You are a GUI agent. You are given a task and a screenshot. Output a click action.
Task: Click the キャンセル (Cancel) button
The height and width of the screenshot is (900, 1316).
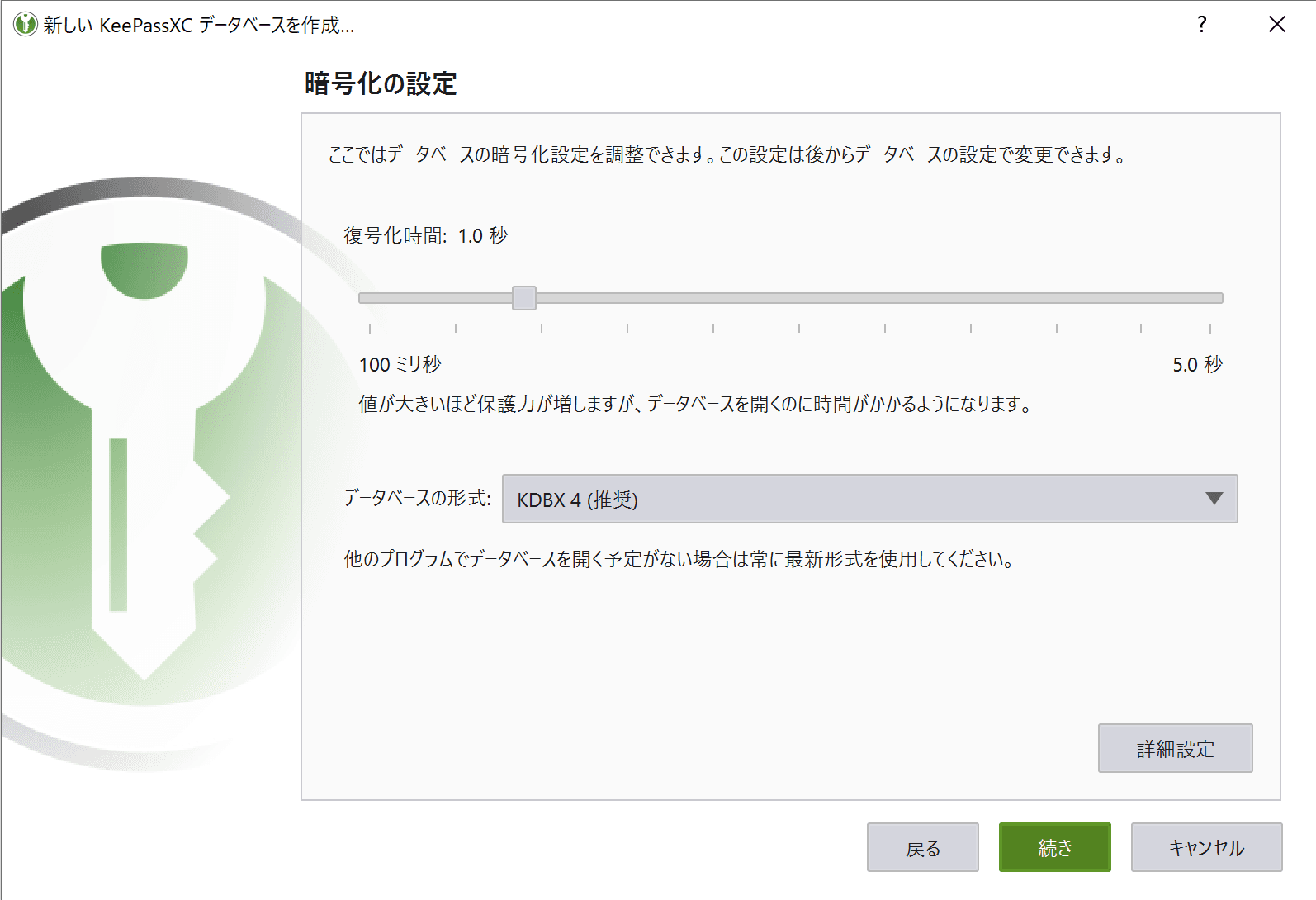(x=1206, y=847)
